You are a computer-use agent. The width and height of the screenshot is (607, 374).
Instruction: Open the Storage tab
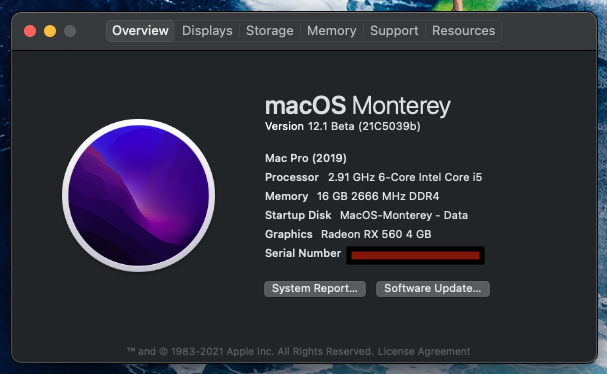click(x=270, y=31)
